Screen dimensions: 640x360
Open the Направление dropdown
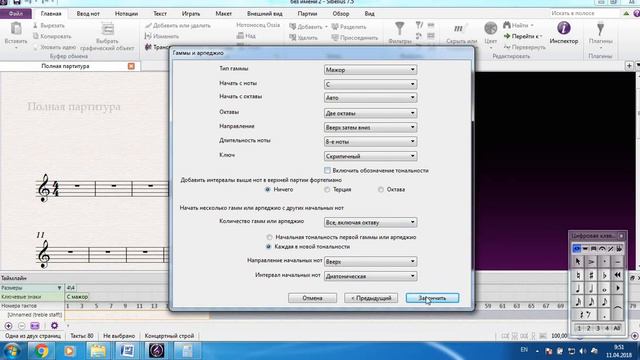(370, 127)
